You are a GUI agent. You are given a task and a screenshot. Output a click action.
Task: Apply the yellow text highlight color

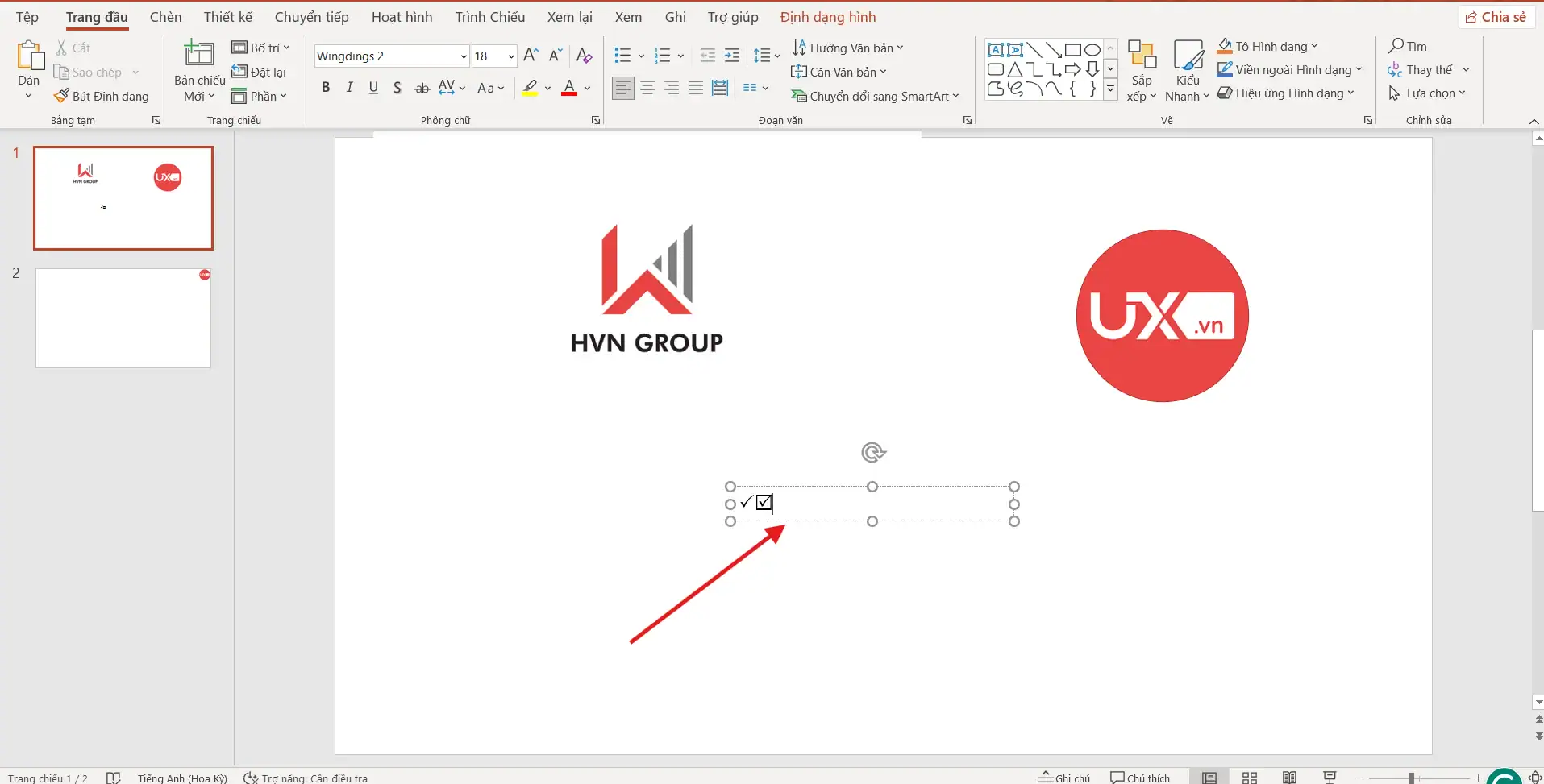pyautogui.click(x=530, y=88)
